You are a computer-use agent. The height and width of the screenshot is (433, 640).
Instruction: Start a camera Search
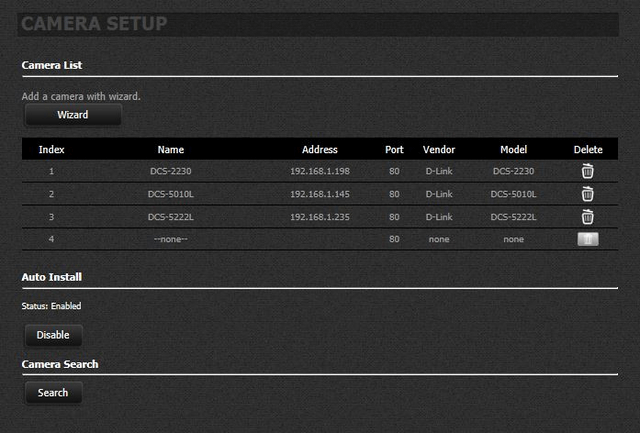pyautogui.click(x=53, y=393)
